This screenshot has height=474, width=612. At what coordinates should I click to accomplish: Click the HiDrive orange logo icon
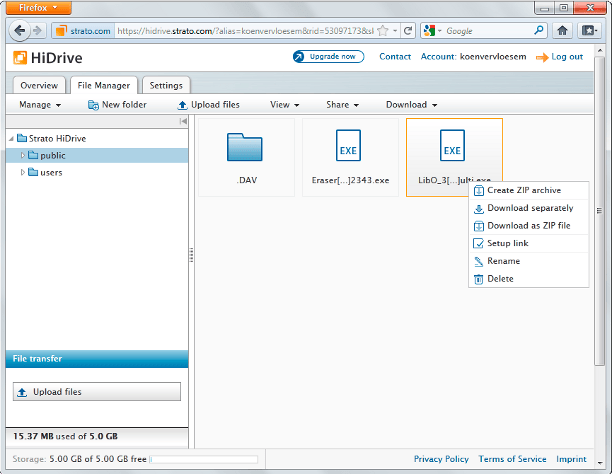tap(20, 58)
